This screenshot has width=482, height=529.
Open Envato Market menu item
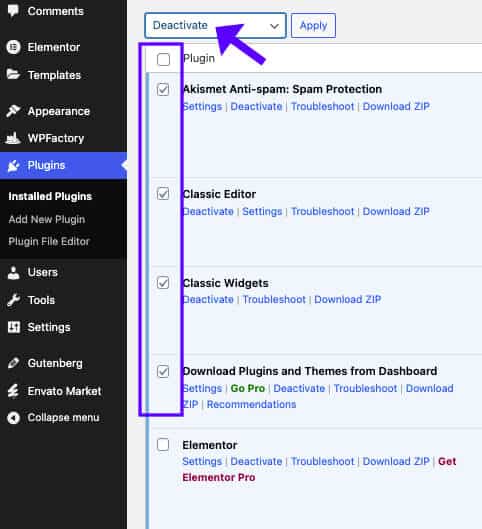(x=64, y=391)
